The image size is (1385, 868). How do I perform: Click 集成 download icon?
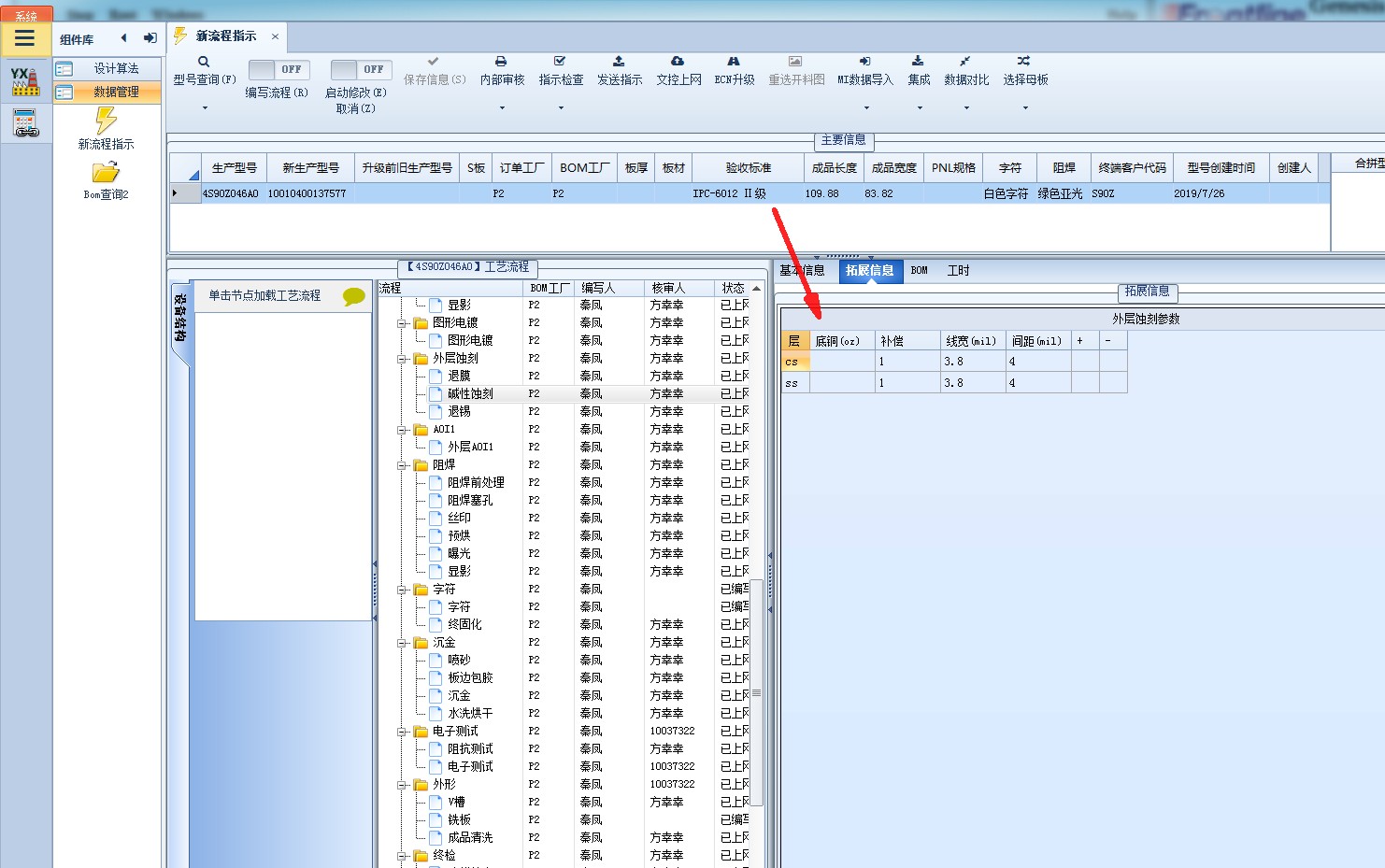(918, 61)
